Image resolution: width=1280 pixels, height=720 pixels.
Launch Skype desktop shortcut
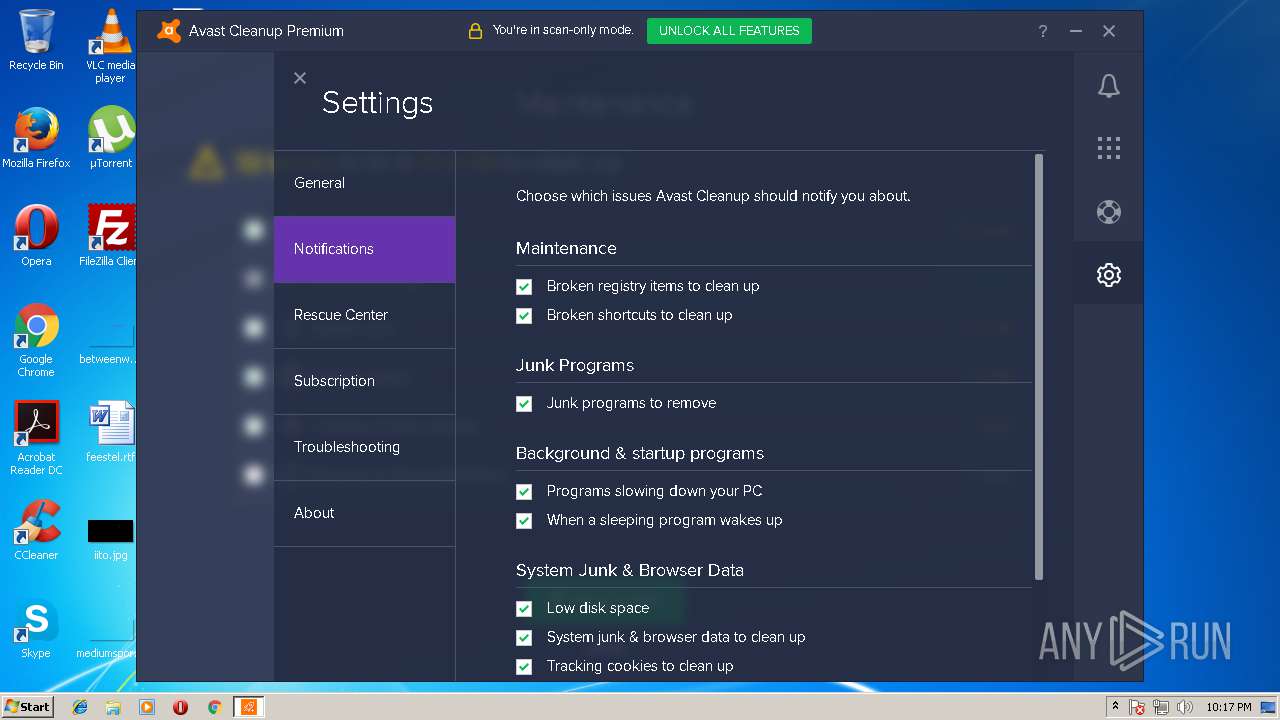[x=36, y=628]
